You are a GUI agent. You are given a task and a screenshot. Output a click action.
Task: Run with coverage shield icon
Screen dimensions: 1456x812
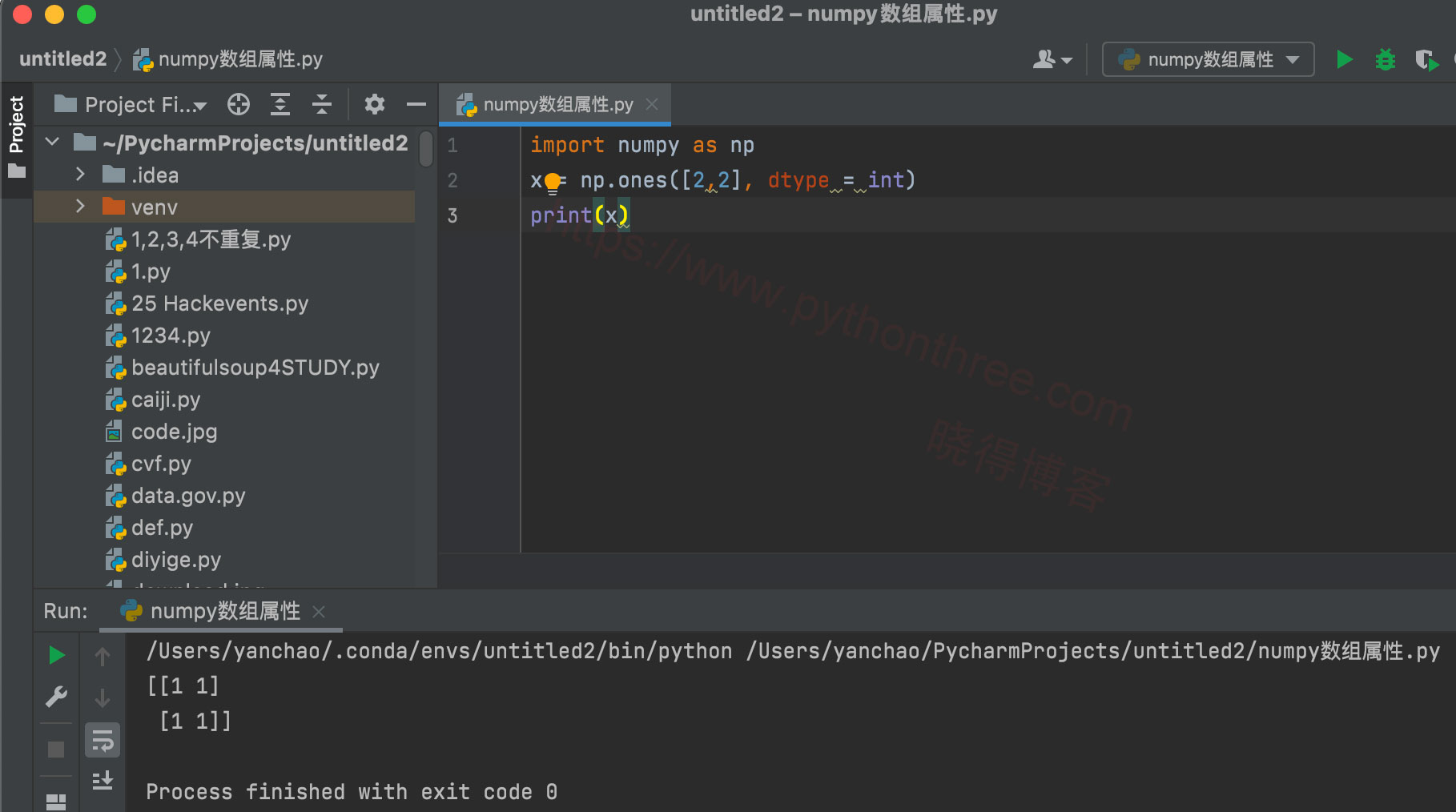tap(1426, 59)
